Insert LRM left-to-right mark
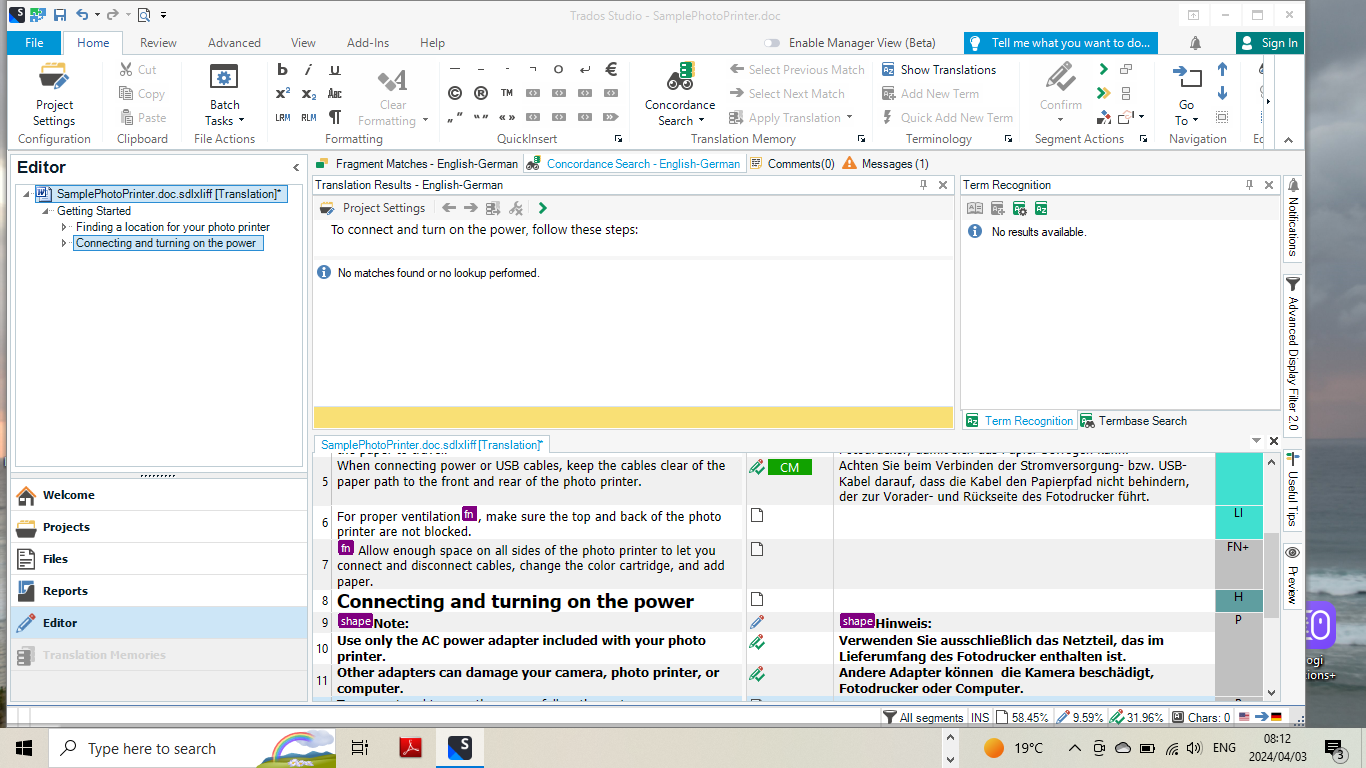 point(282,118)
